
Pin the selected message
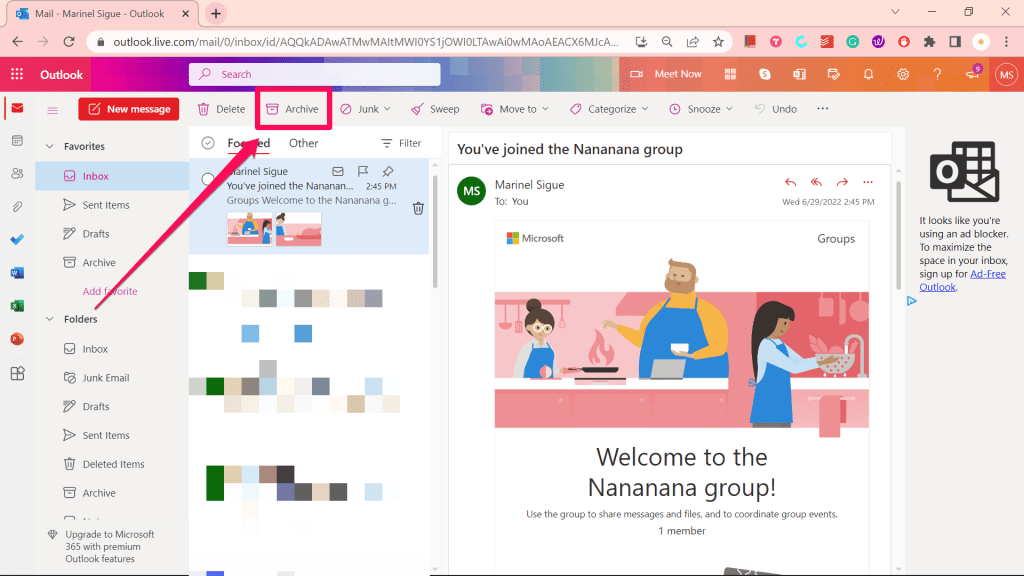[388, 171]
